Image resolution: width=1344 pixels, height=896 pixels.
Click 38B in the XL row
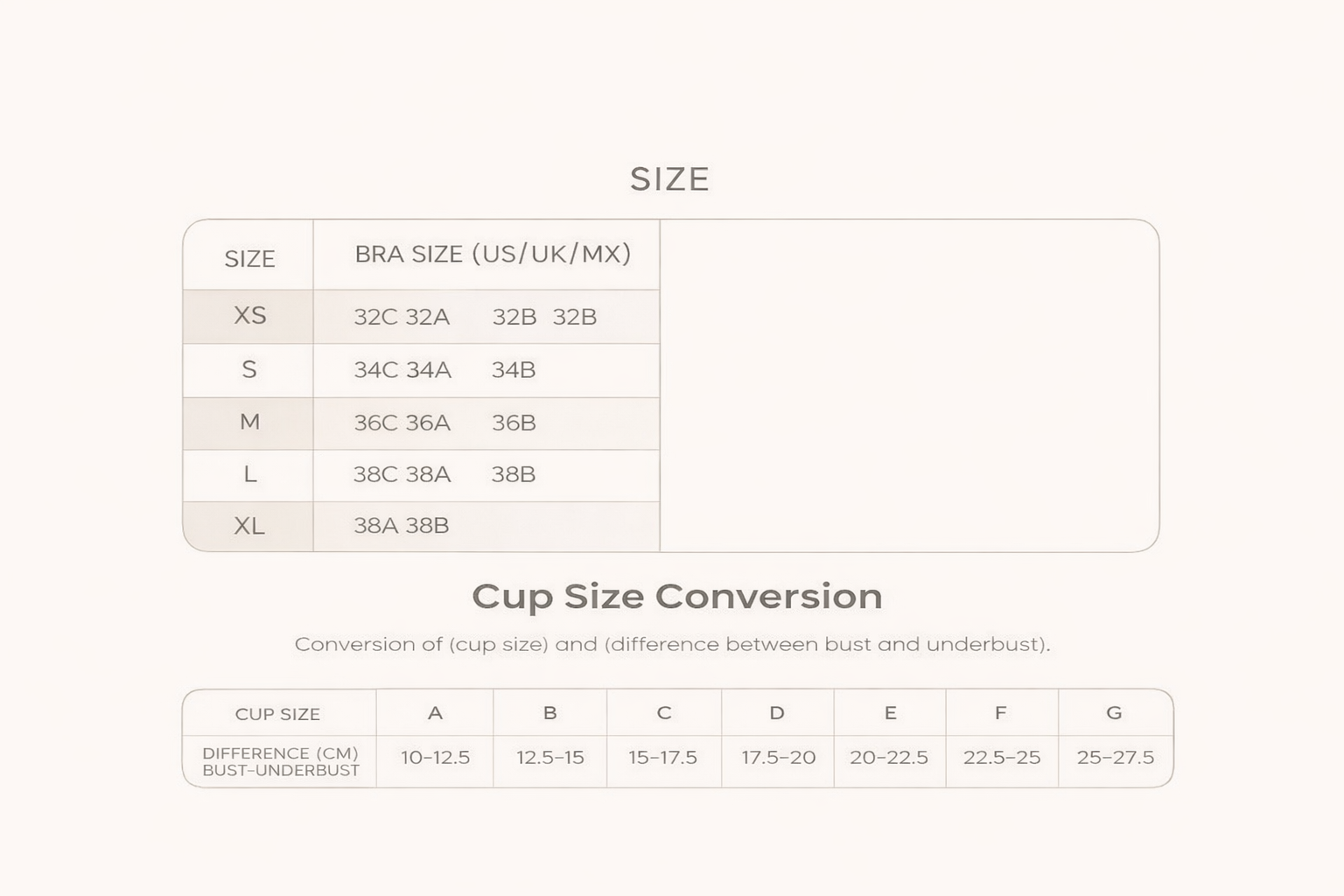428,526
